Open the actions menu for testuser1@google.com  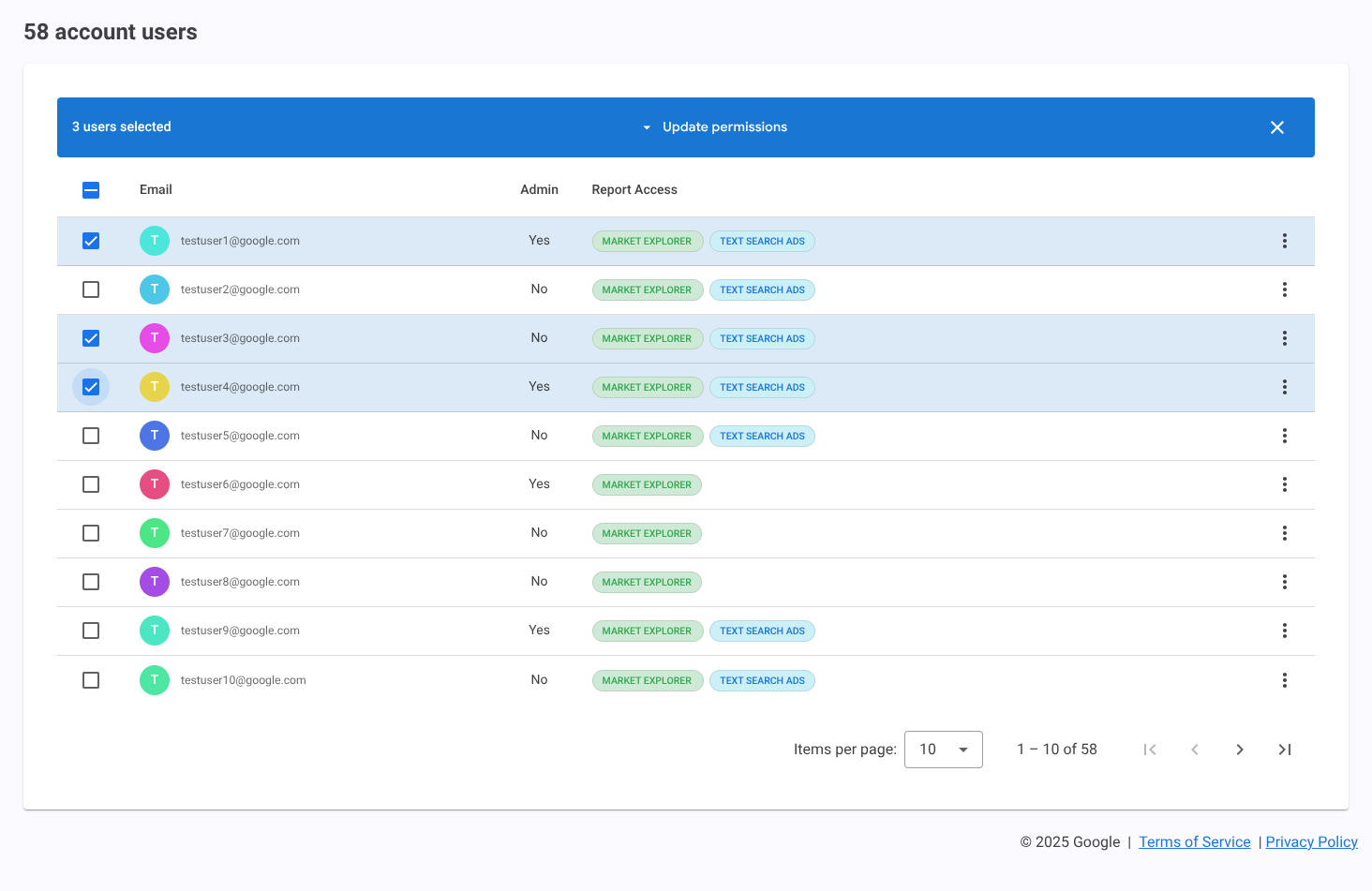[x=1285, y=241]
